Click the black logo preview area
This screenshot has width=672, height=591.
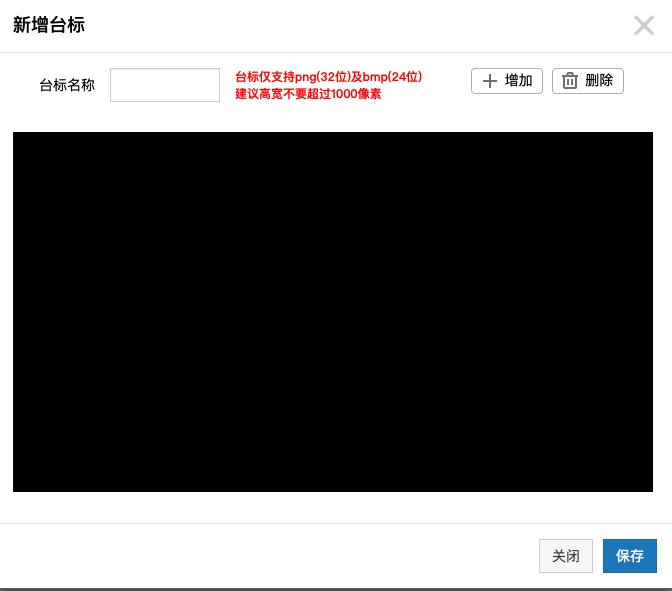333,312
